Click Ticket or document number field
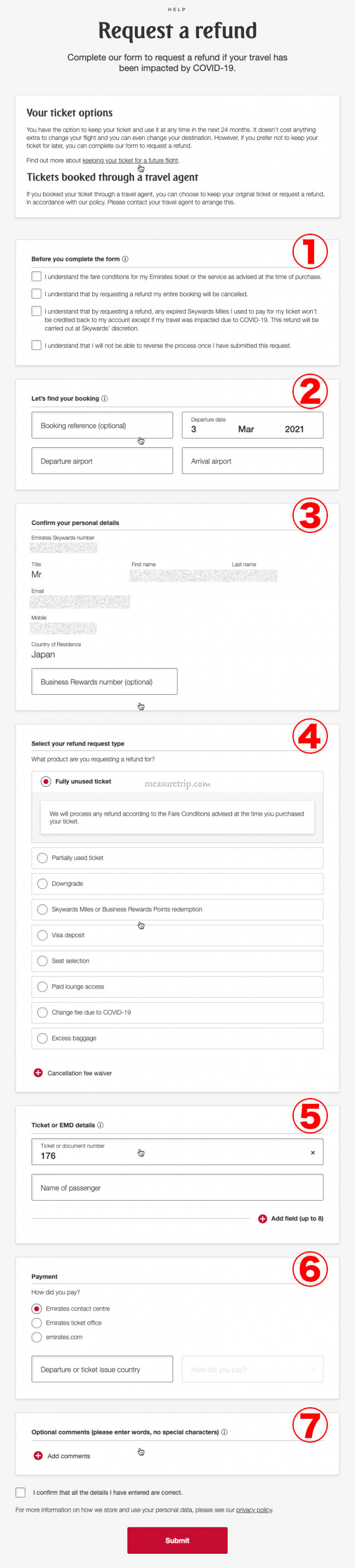The image size is (355, 1568). click(177, 1151)
